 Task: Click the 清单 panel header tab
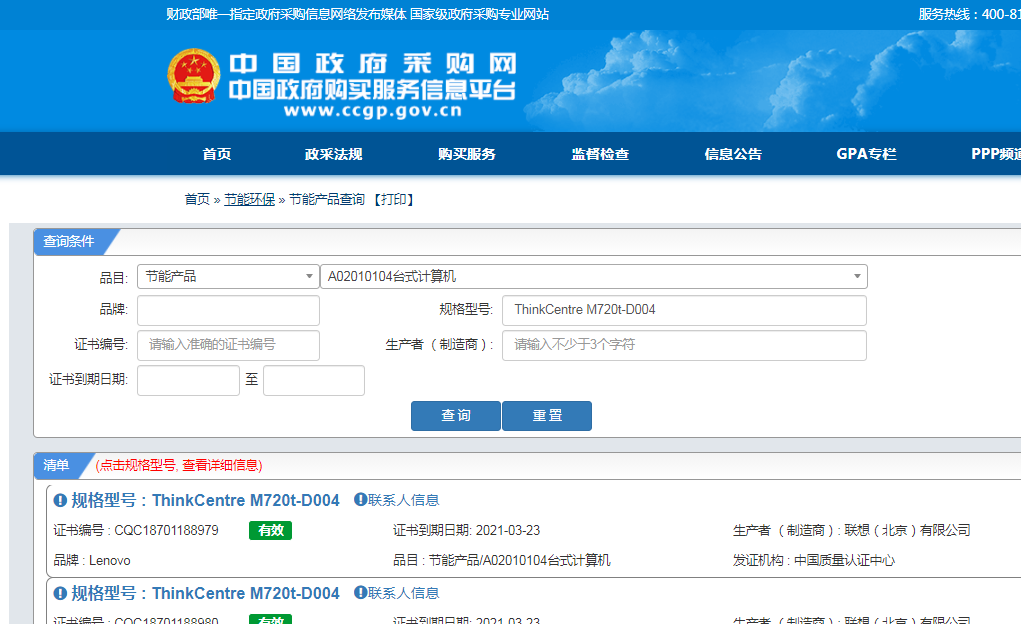click(x=57, y=465)
